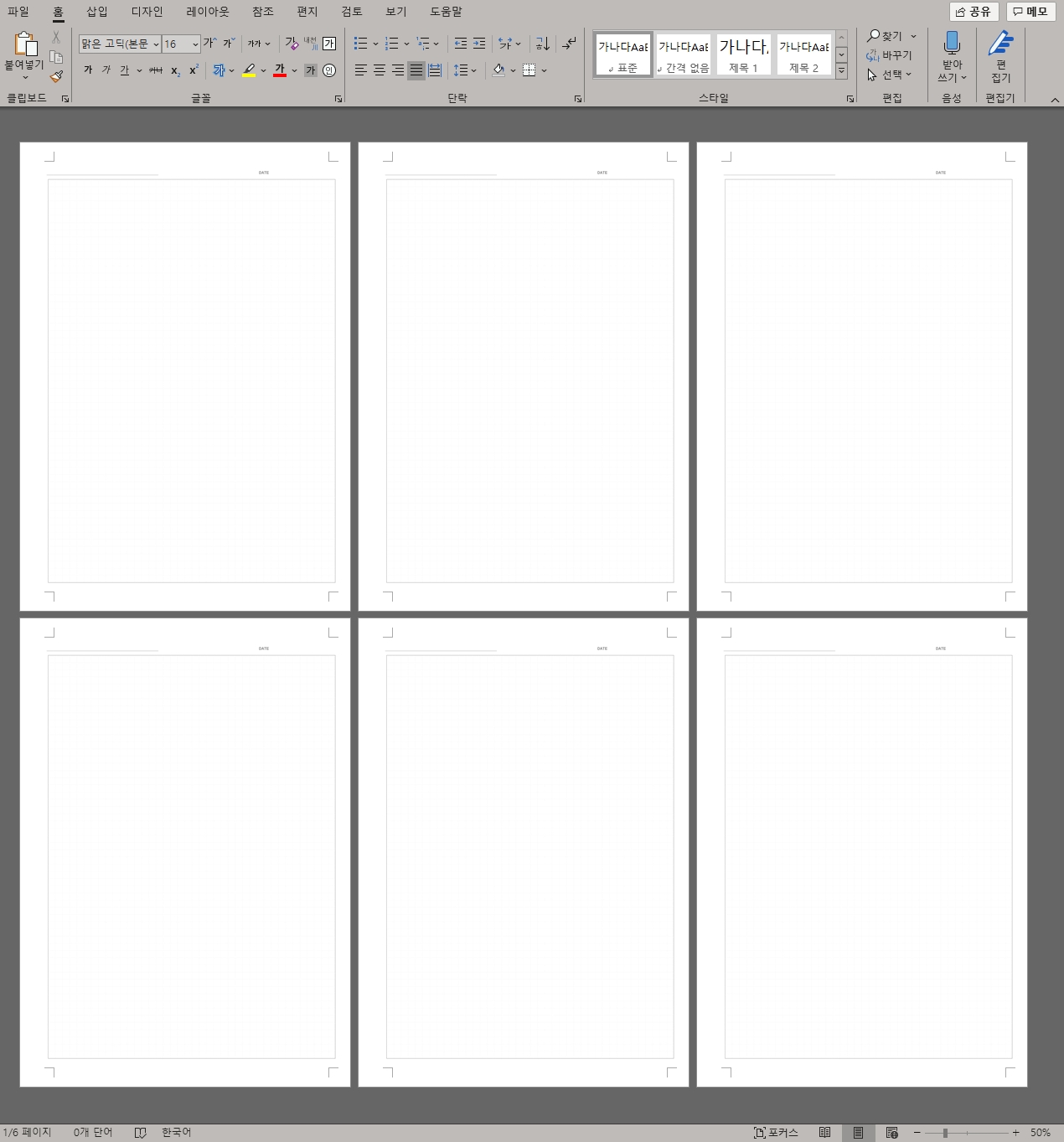The width and height of the screenshot is (1064, 1142).
Task: Expand the styles gallery
Action: [841, 72]
